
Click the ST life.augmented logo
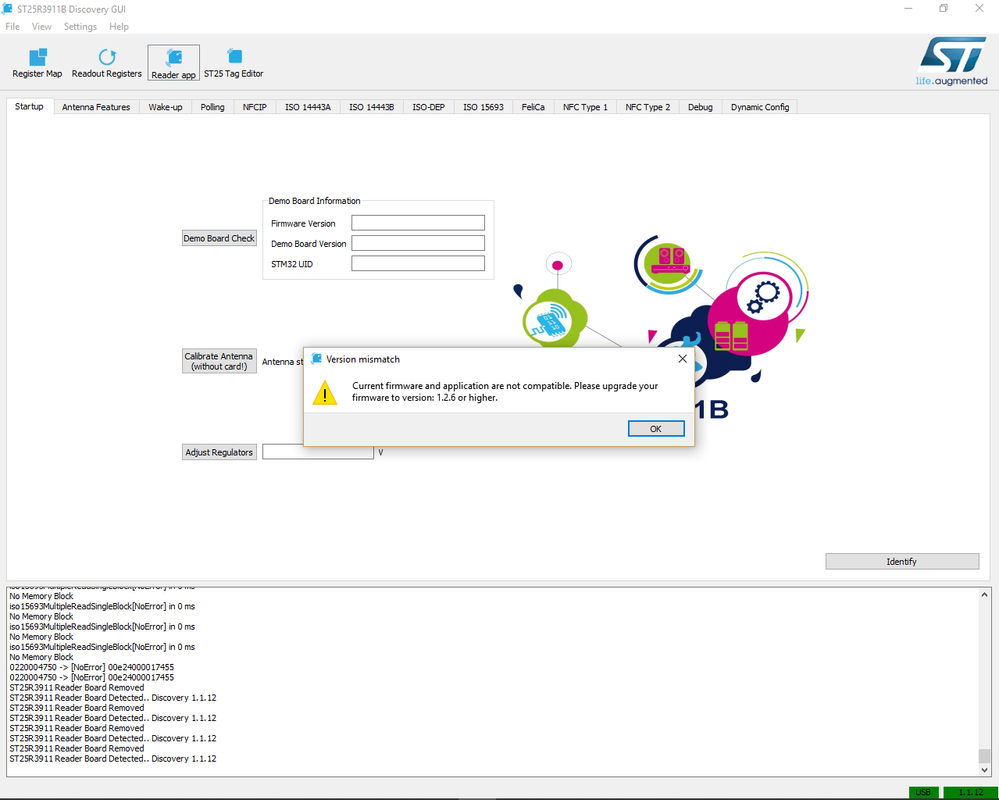pyautogui.click(x=952, y=61)
